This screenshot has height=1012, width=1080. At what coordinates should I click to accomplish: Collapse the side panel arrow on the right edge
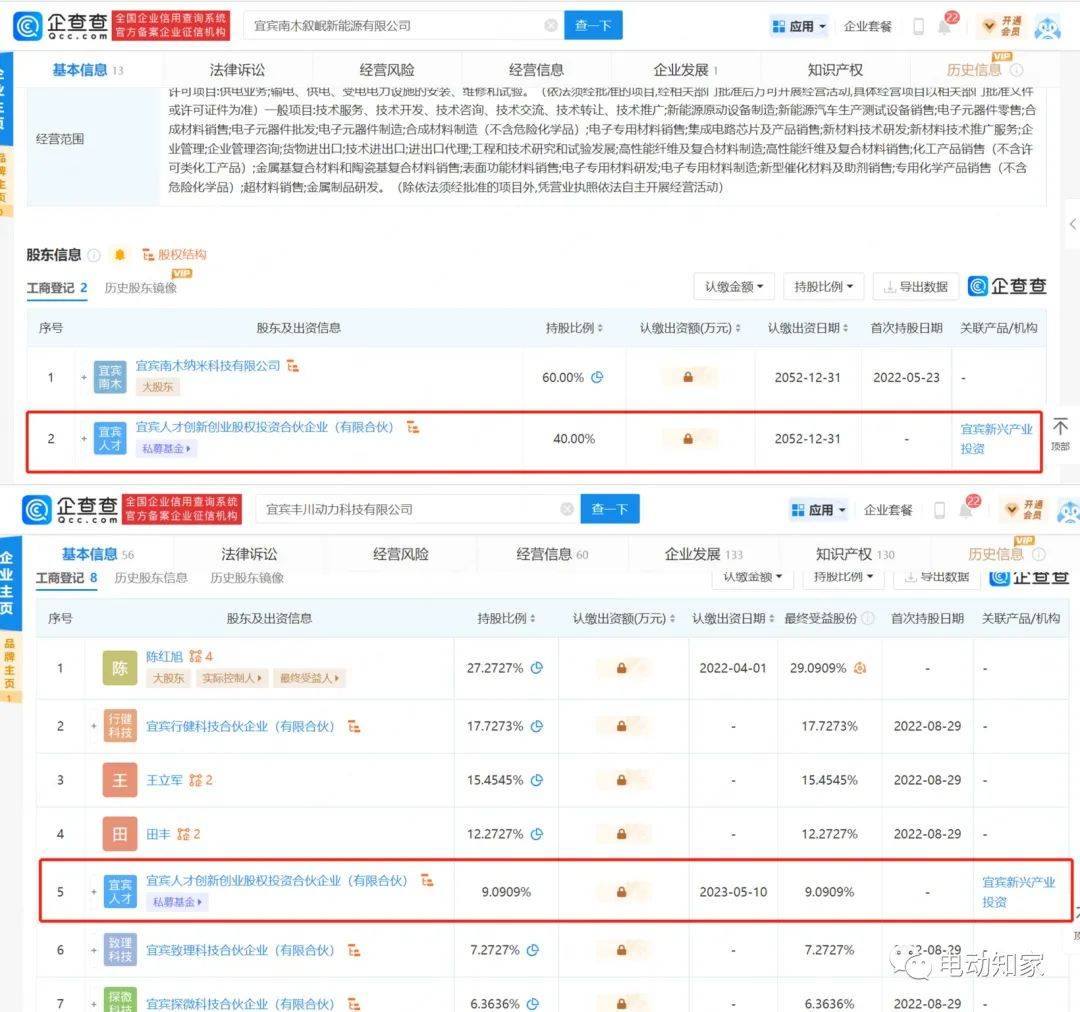point(1072,224)
